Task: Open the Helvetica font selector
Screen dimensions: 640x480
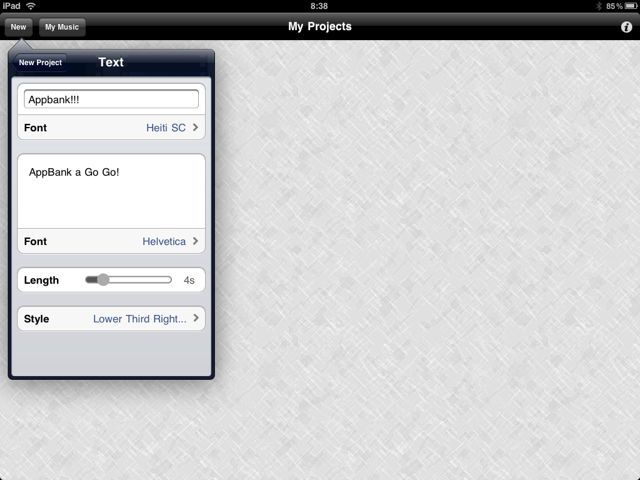Action: (x=111, y=241)
